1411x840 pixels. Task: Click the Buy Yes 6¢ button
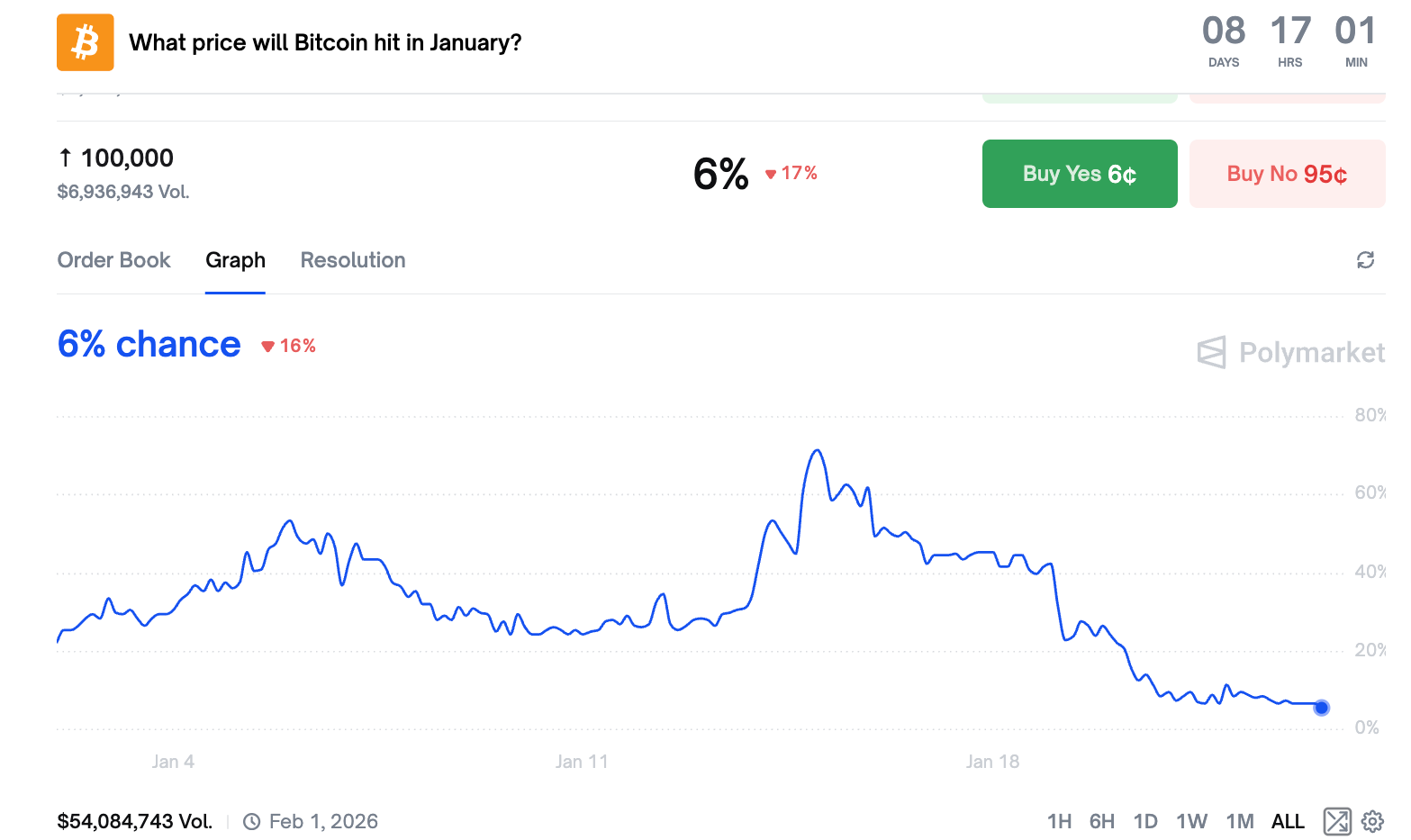[x=1079, y=174]
